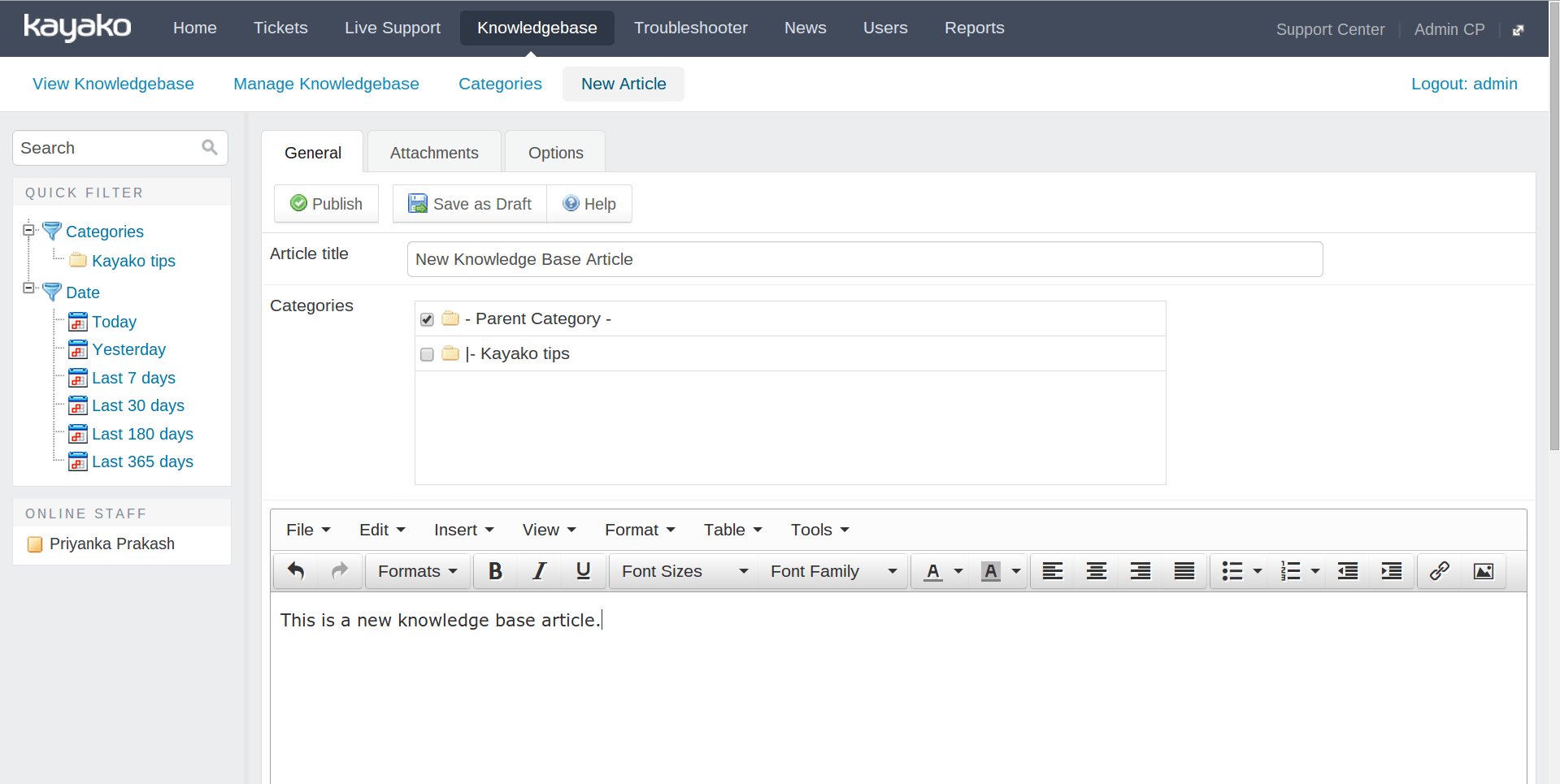Insert an image with picture icon
1560x784 pixels.
click(x=1484, y=571)
